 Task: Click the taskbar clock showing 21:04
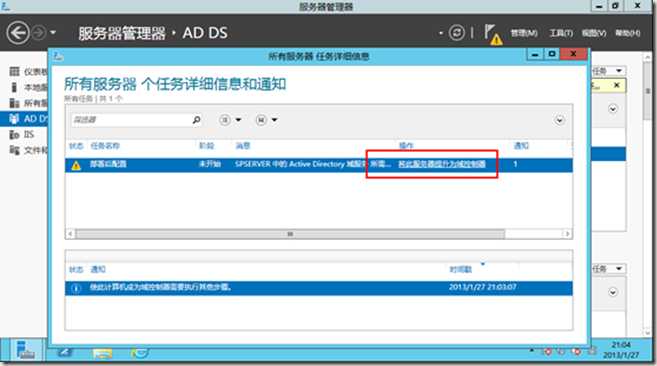pos(621,350)
